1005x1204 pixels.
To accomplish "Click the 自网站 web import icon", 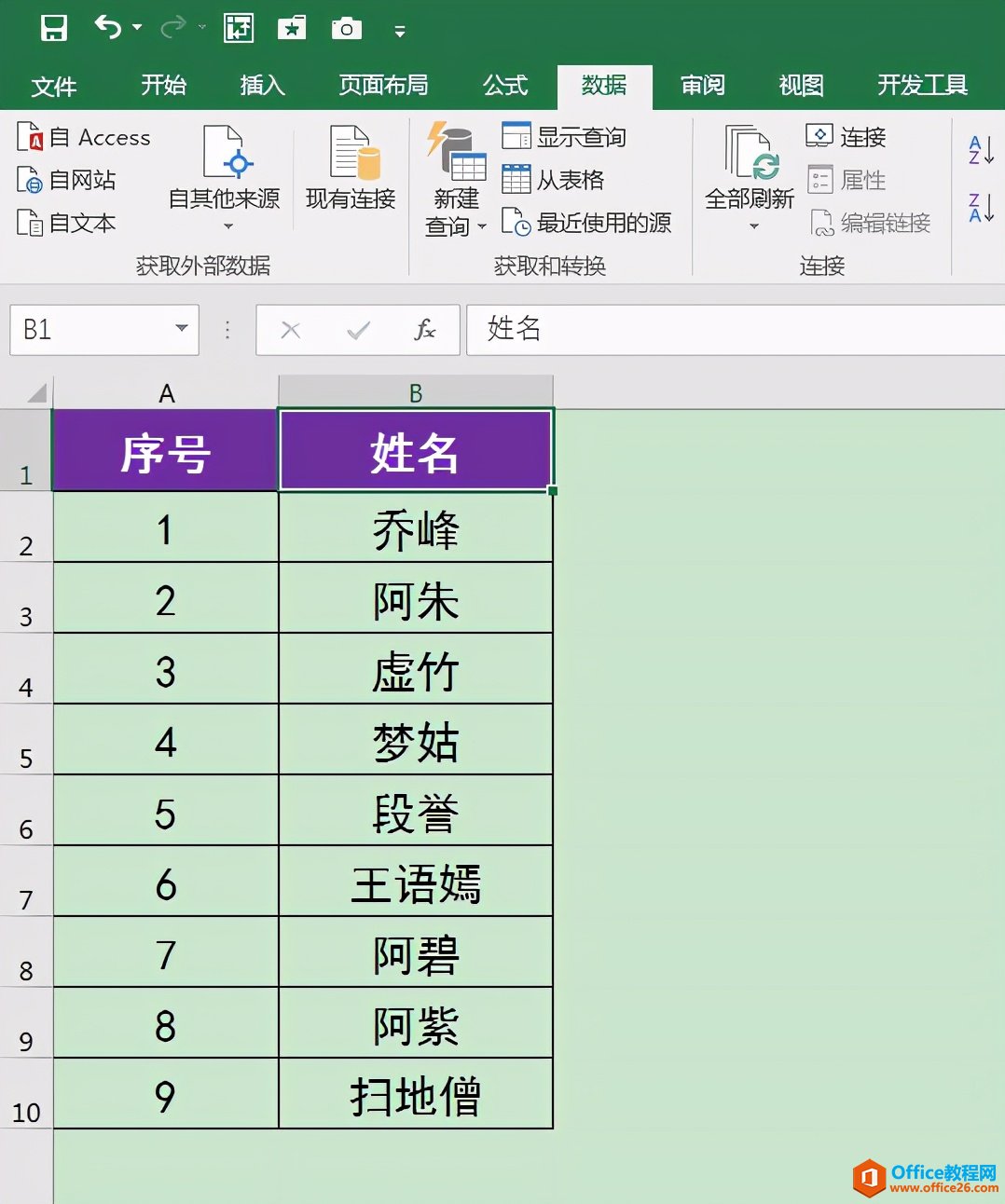I will click(x=31, y=180).
